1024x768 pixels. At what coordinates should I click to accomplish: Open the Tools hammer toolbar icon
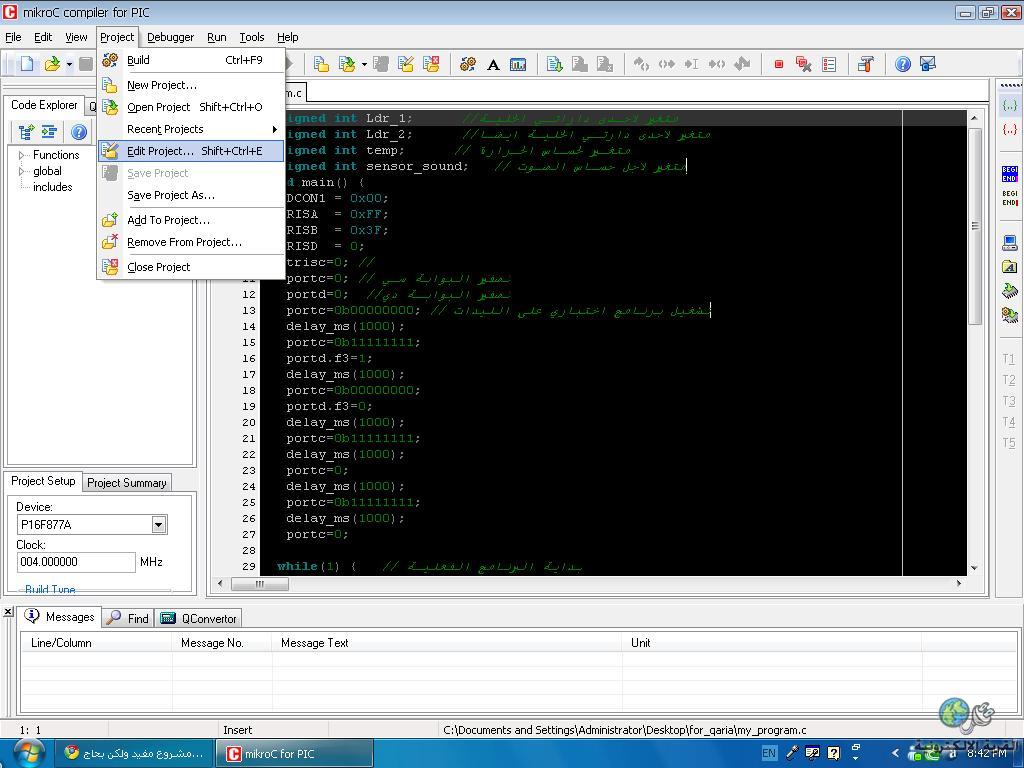click(x=866, y=63)
